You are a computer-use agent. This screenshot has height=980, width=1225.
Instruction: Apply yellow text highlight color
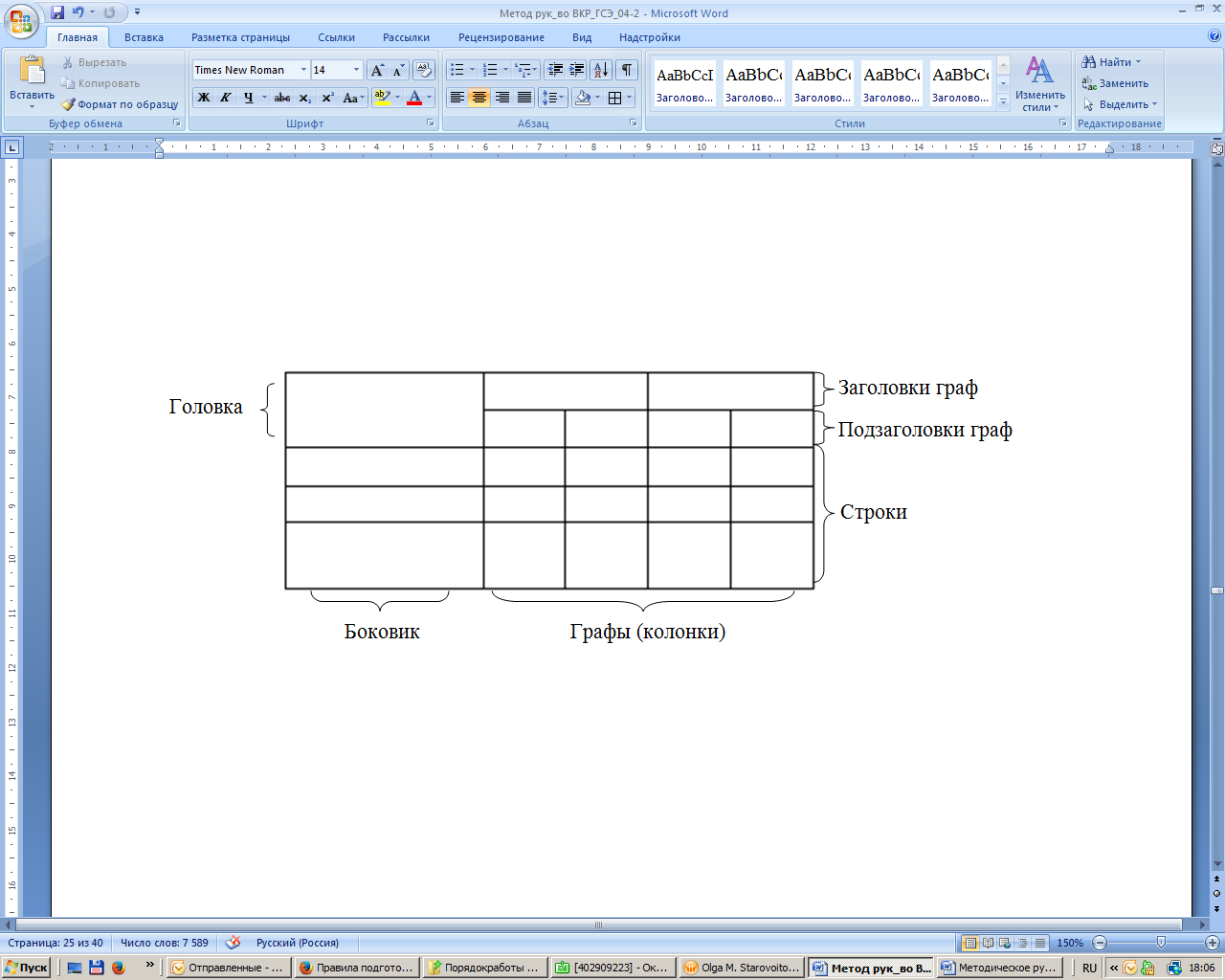pyautogui.click(x=382, y=98)
